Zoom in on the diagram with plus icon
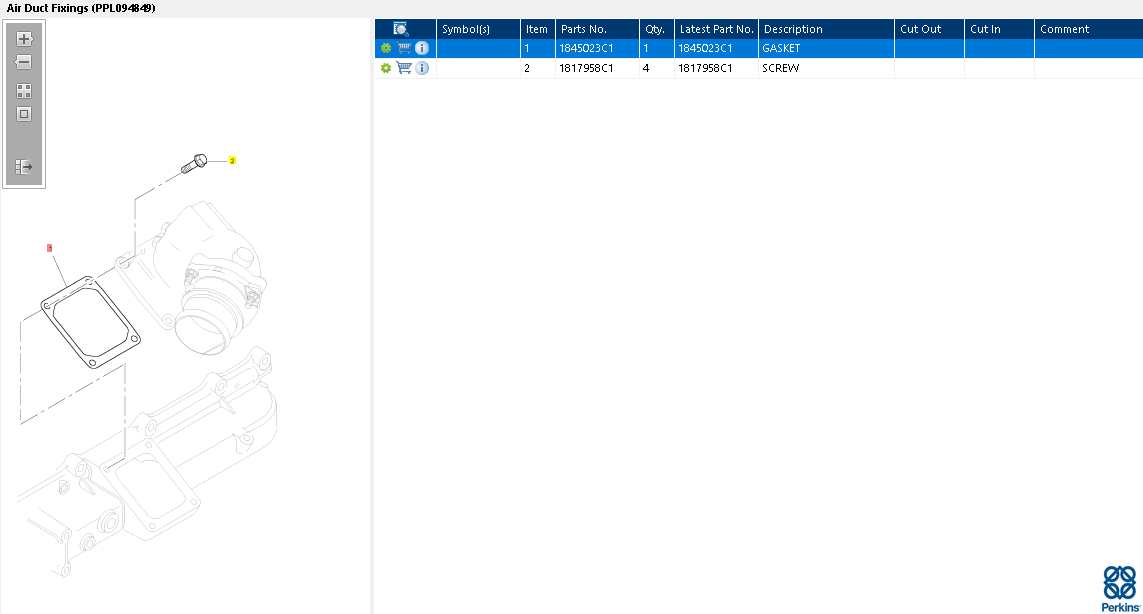The height and width of the screenshot is (614, 1143). tap(24, 39)
